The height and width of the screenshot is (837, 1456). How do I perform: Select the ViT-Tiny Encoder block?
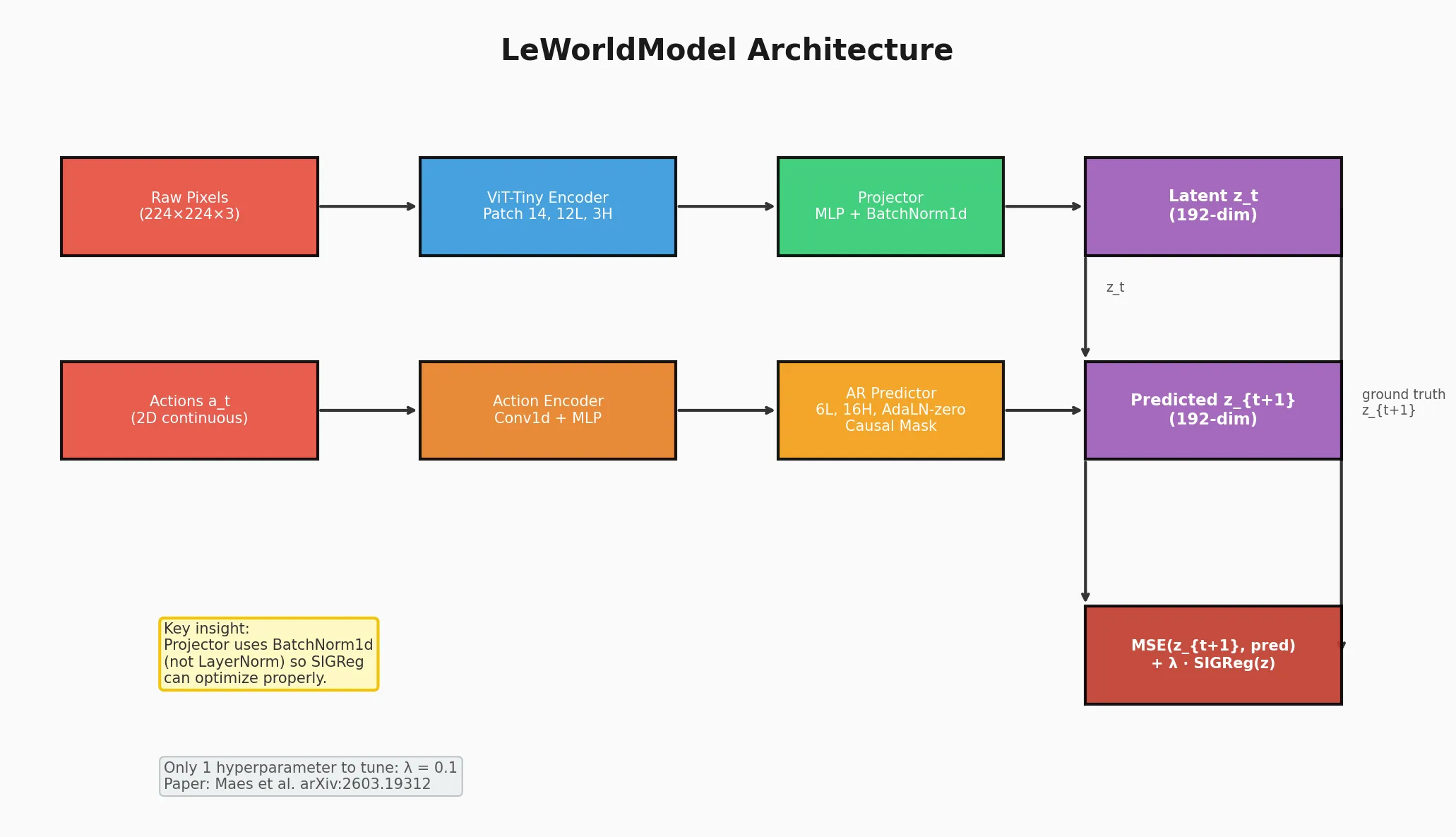tap(547, 206)
